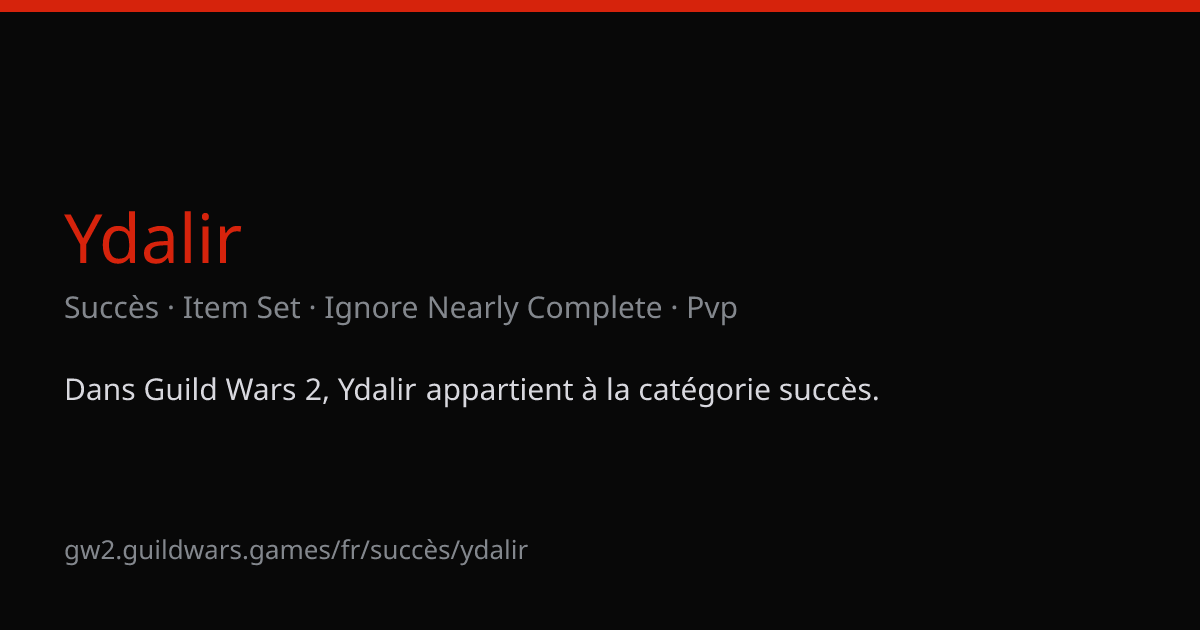
Task: Click the succès segment in the URL
Action: 407,550
